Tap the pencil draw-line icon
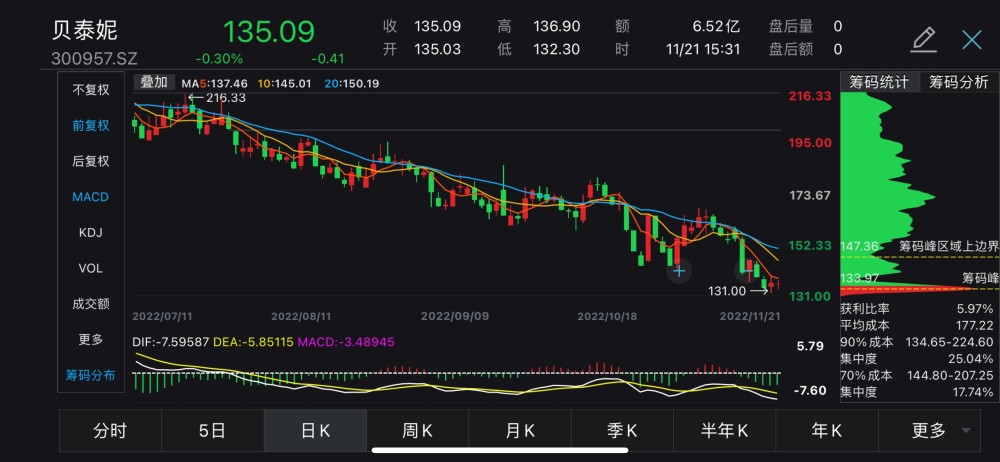The image size is (1000, 462). [x=923, y=39]
